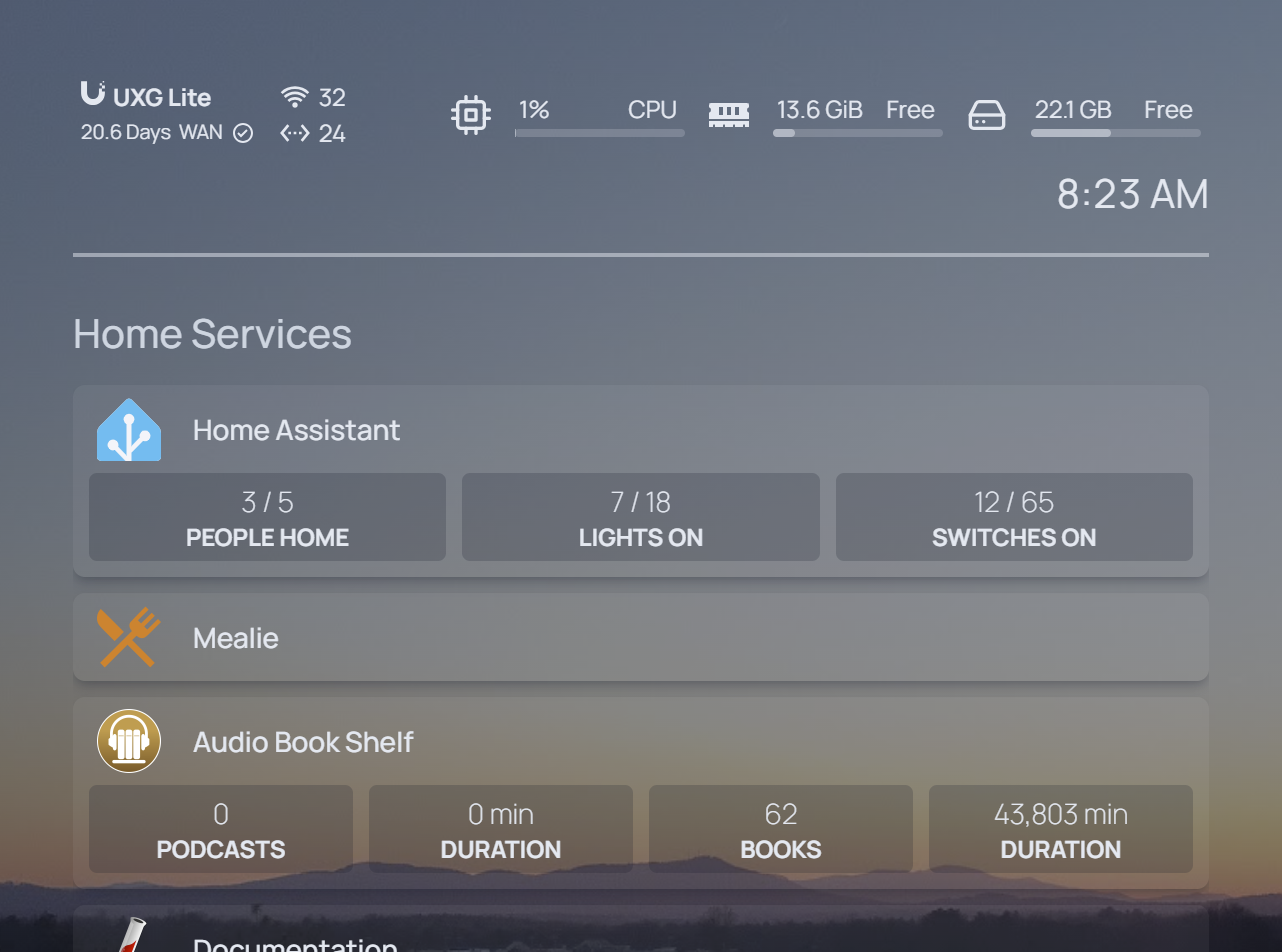This screenshot has height=952, width=1282.
Task: Open the Documentation service title
Action: tap(296, 944)
